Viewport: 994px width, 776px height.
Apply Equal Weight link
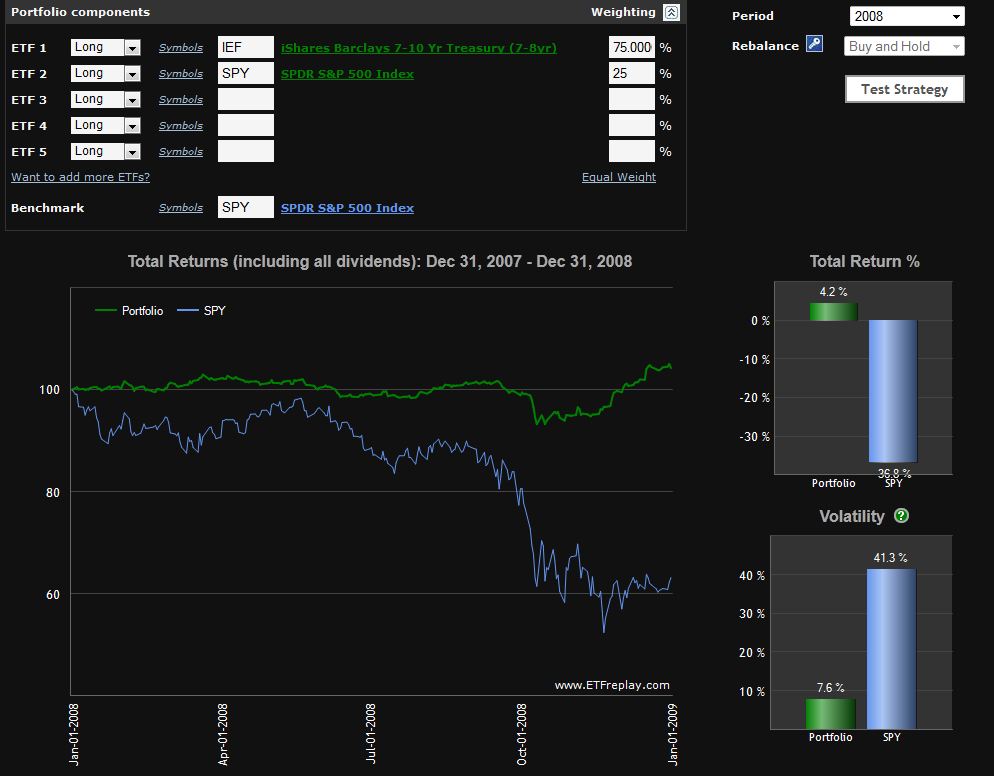coord(619,177)
